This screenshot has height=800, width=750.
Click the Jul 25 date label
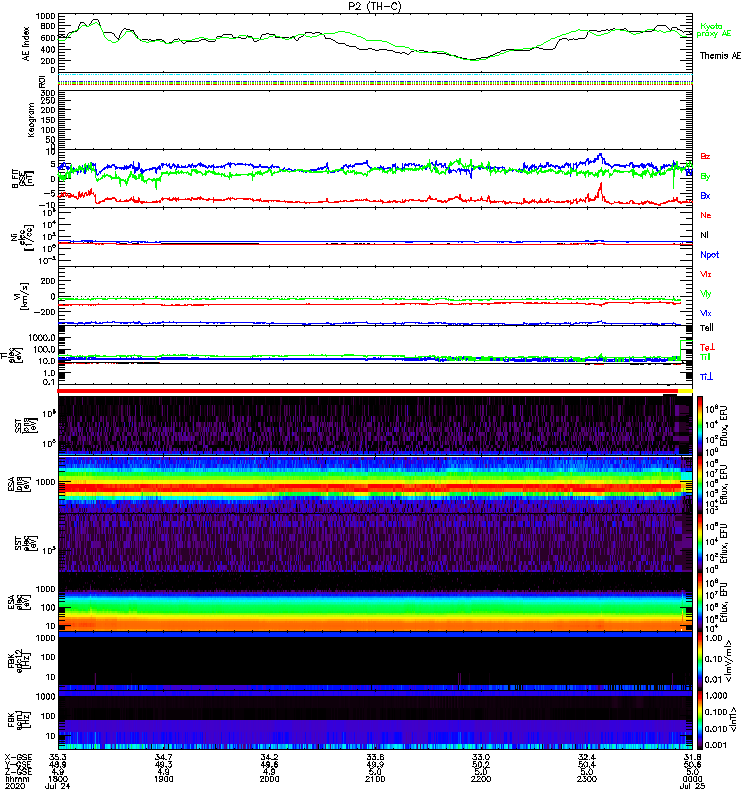(692, 786)
